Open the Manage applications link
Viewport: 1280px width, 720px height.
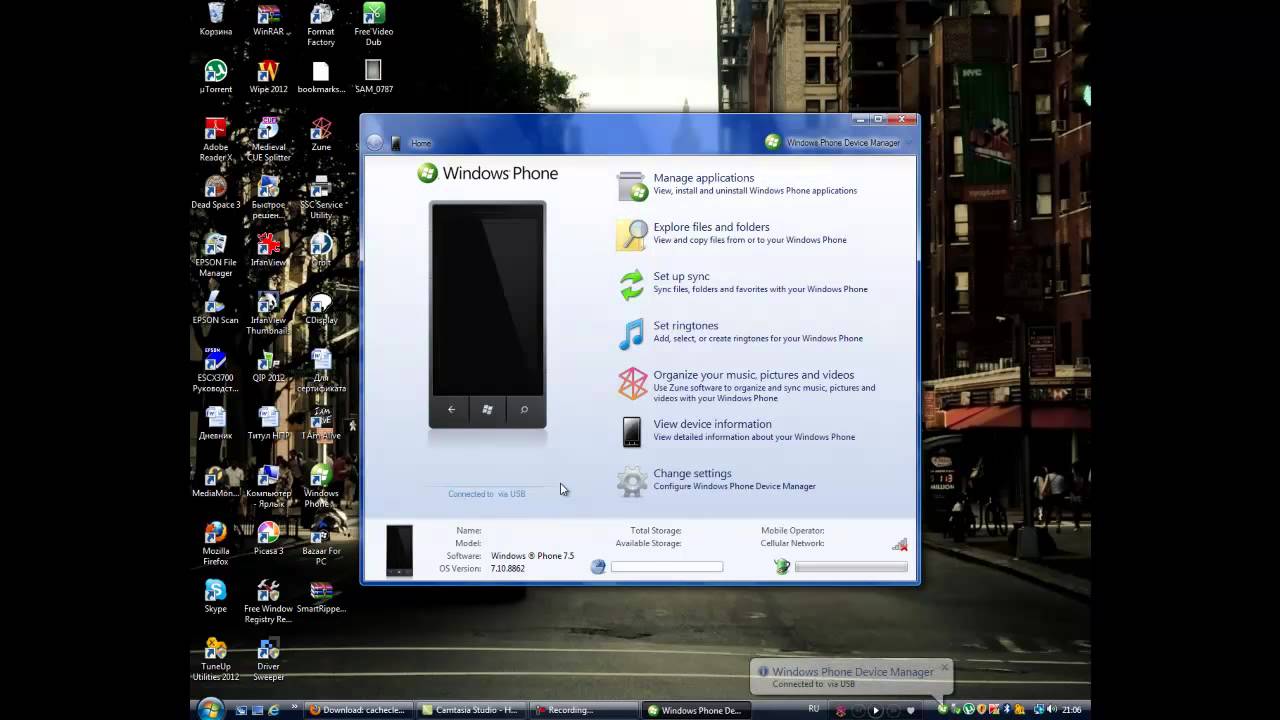(x=704, y=178)
